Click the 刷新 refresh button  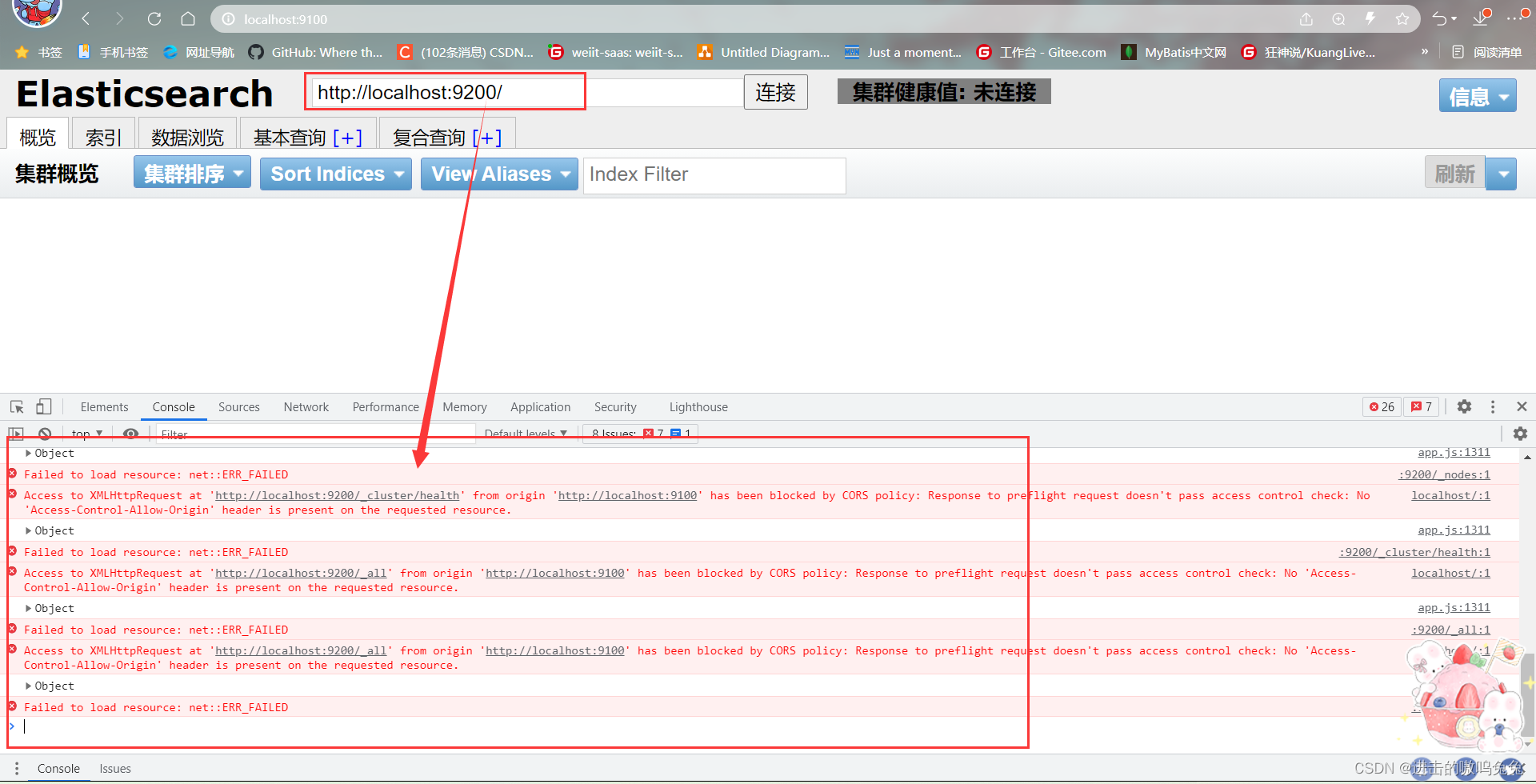coord(1454,174)
